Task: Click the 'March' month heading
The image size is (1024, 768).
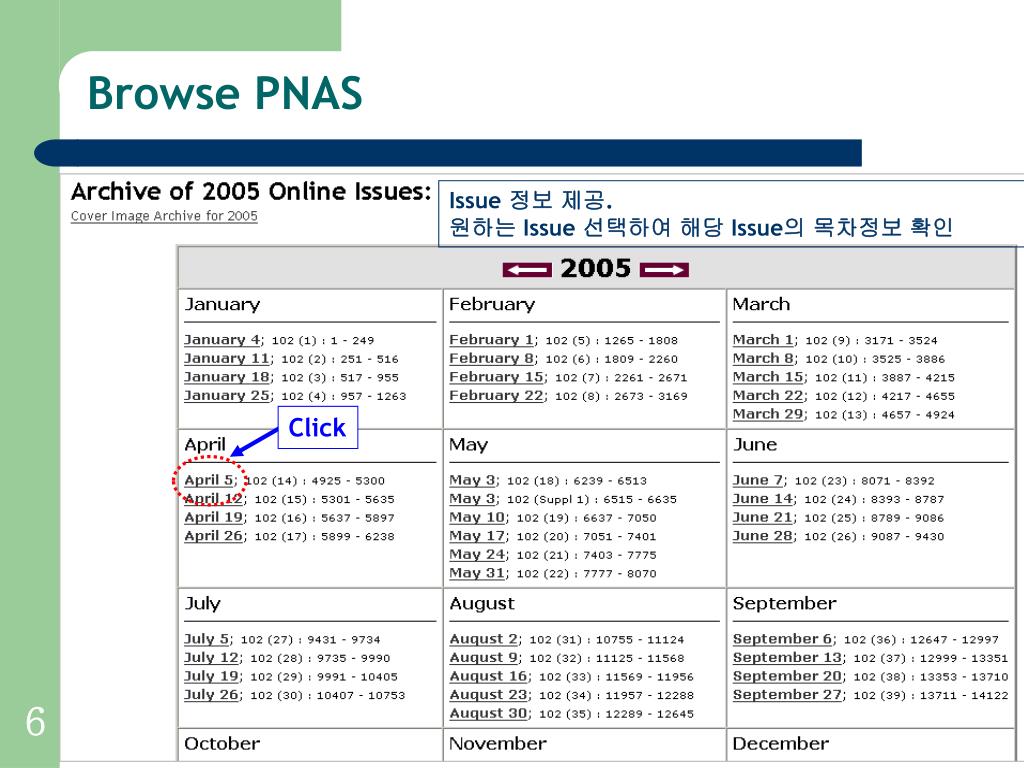Action: pos(761,304)
